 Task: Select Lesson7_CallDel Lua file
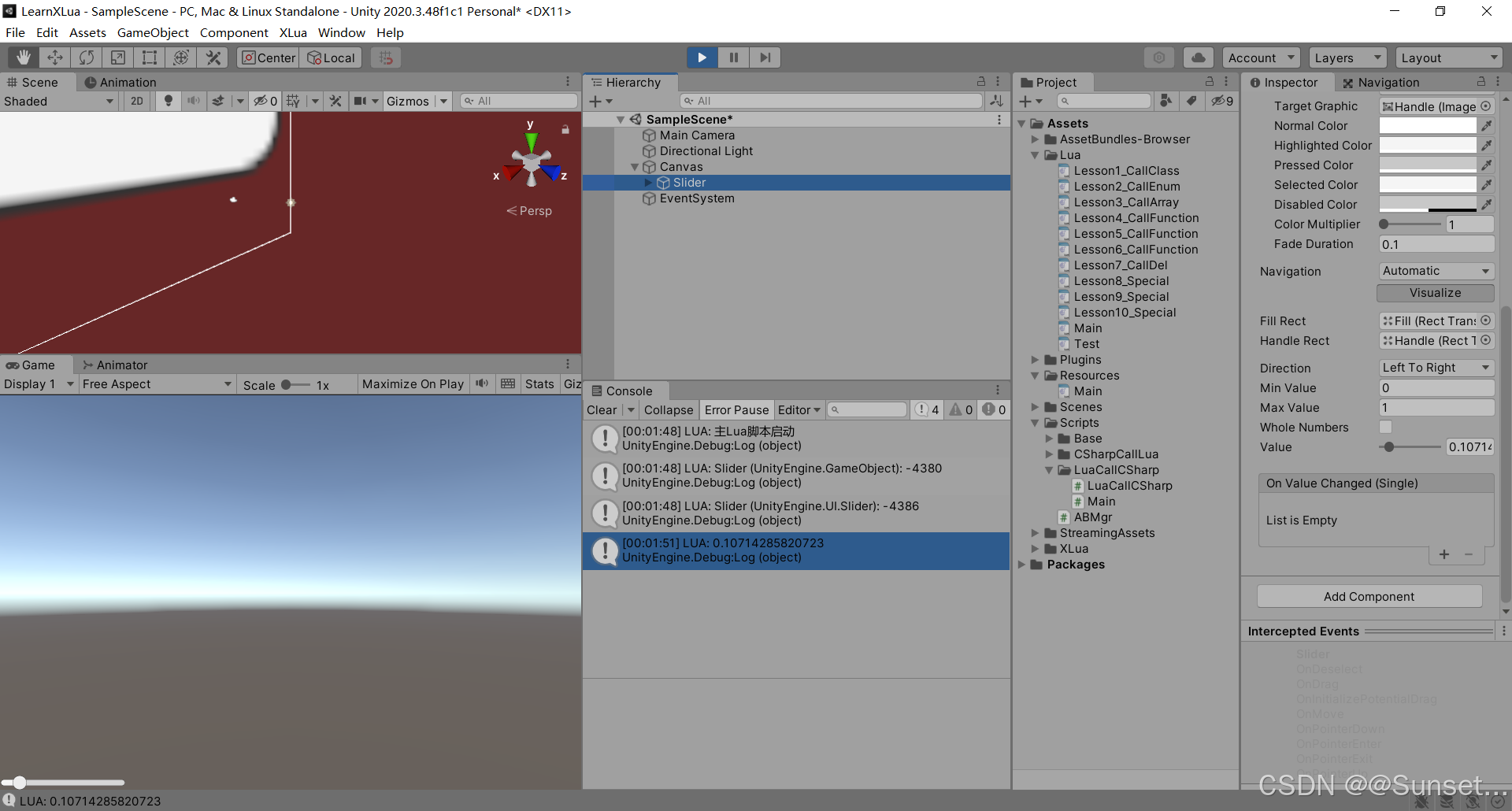(1120, 265)
